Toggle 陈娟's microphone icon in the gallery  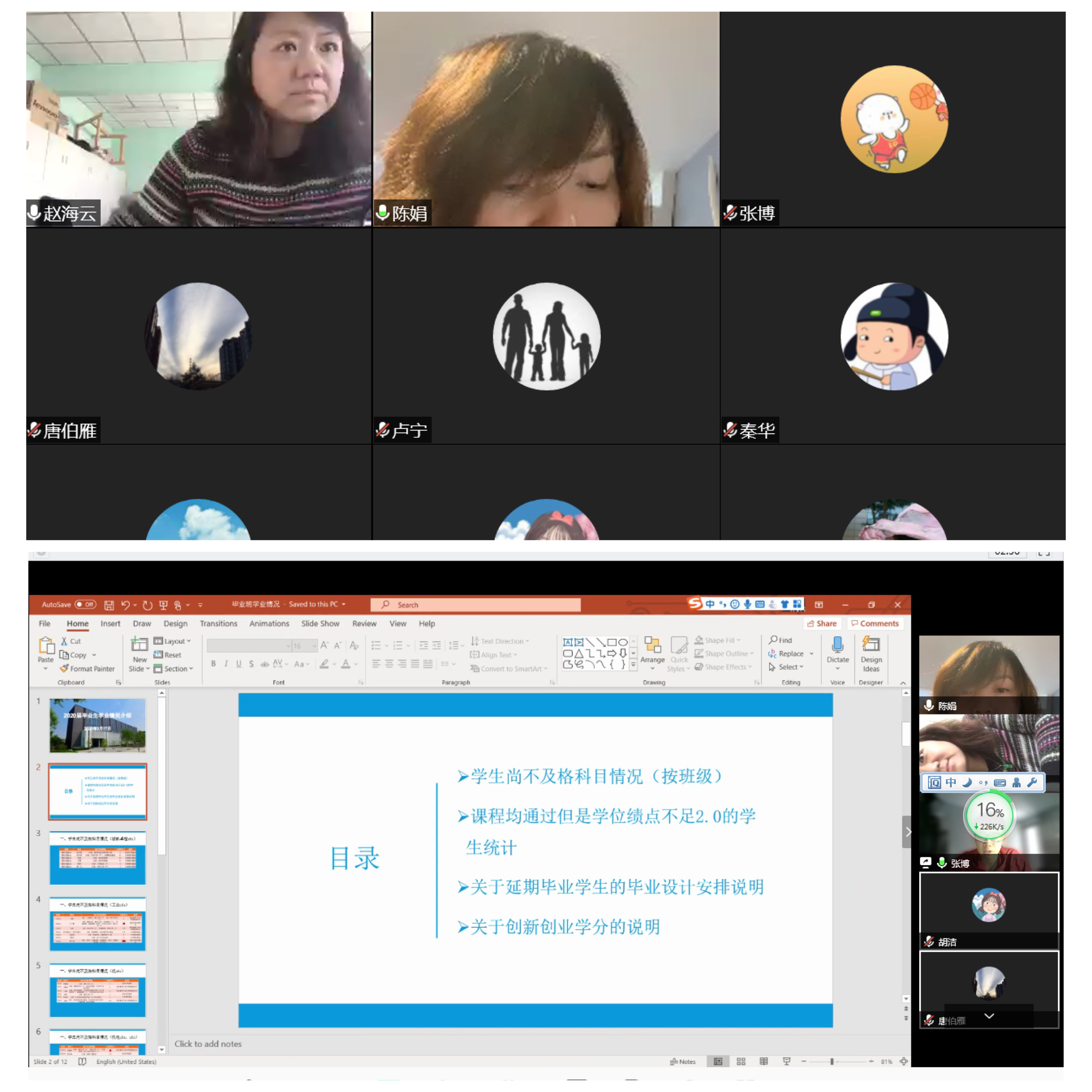point(382,212)
